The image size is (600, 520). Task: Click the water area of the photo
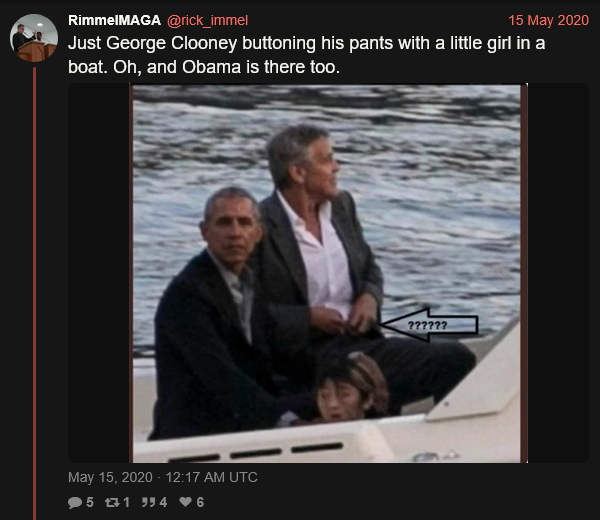pyautogui.click(x=440, y=191)
